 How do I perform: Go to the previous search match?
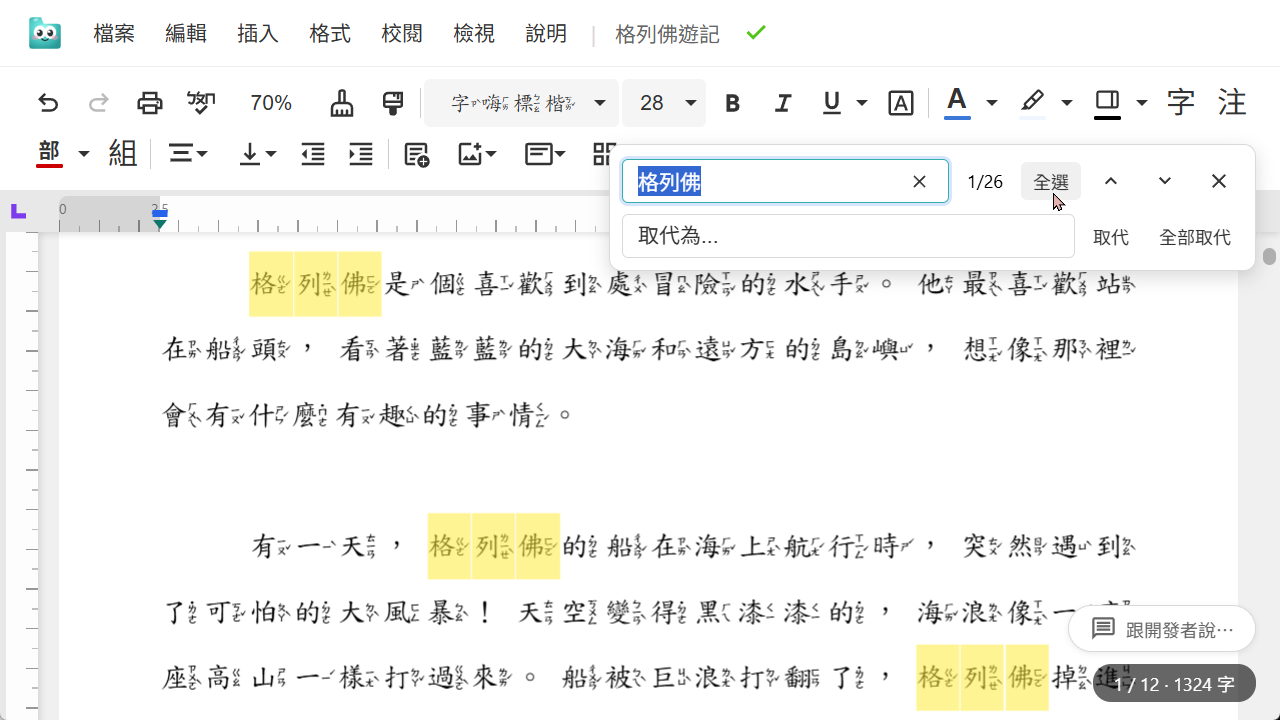tap(1111, 181)
